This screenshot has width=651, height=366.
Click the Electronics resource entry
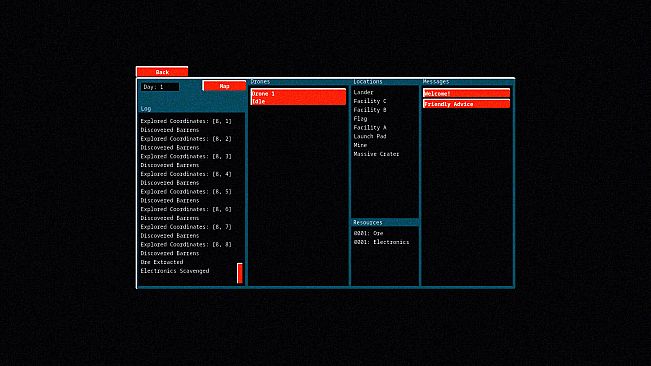click(381, 242)
